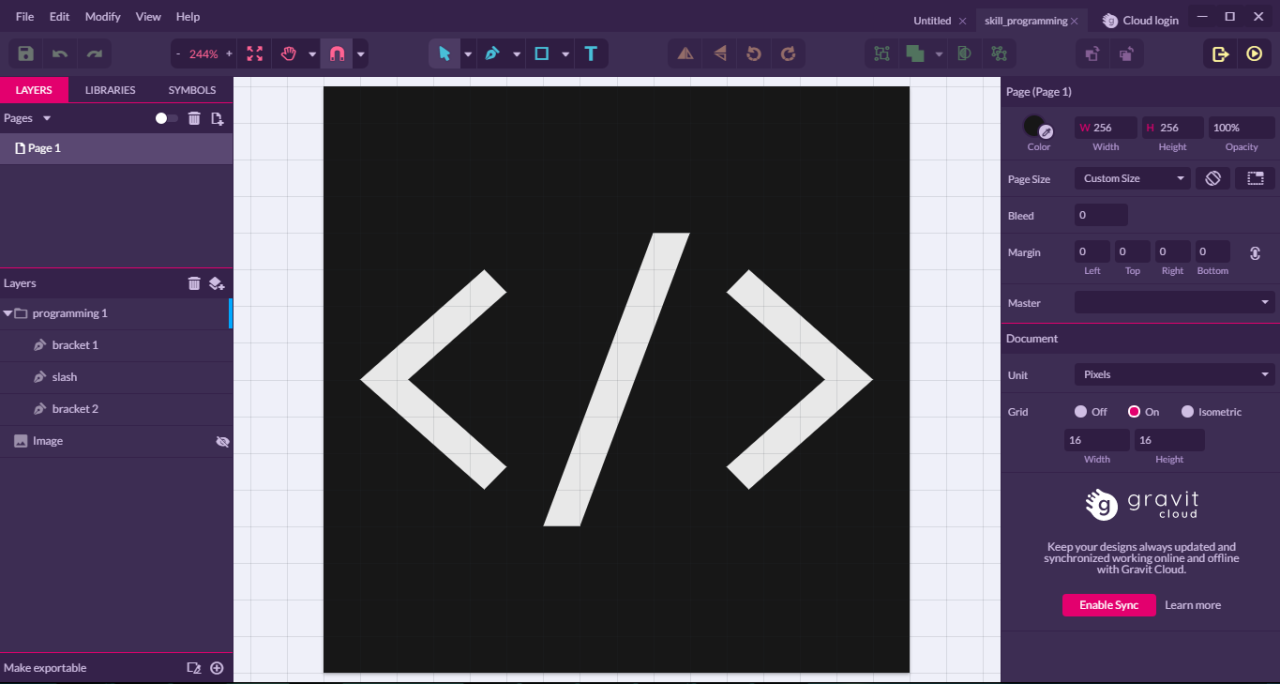Viewport: 1280px width, 684px height.
Task: Show the hidden Image layer
Action: pyautogui.click(x=222, y=440)
